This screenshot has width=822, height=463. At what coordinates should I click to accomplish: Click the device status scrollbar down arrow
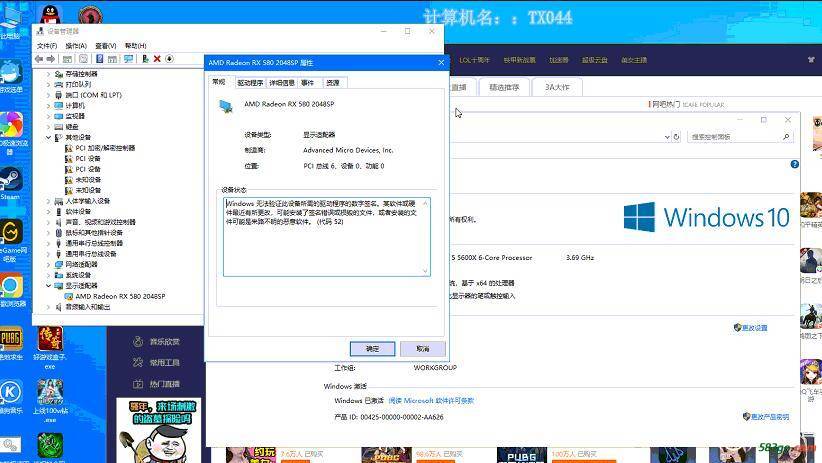[425, 271]
